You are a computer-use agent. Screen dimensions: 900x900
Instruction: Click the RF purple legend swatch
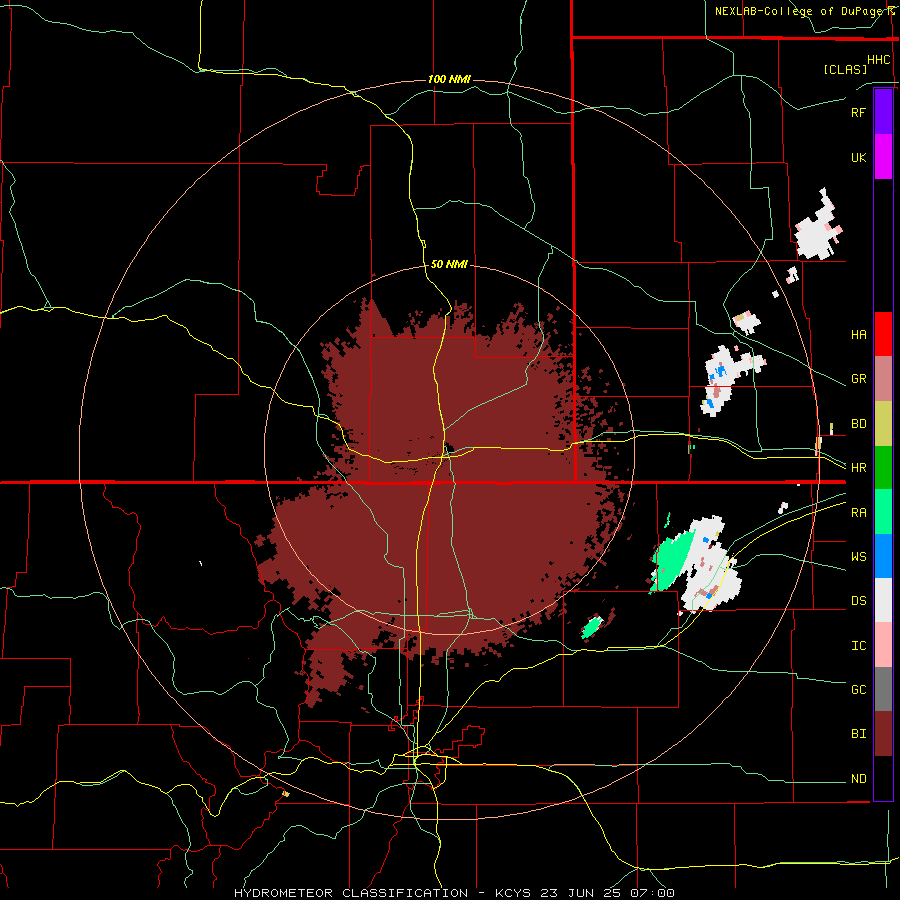pos(883,112)
